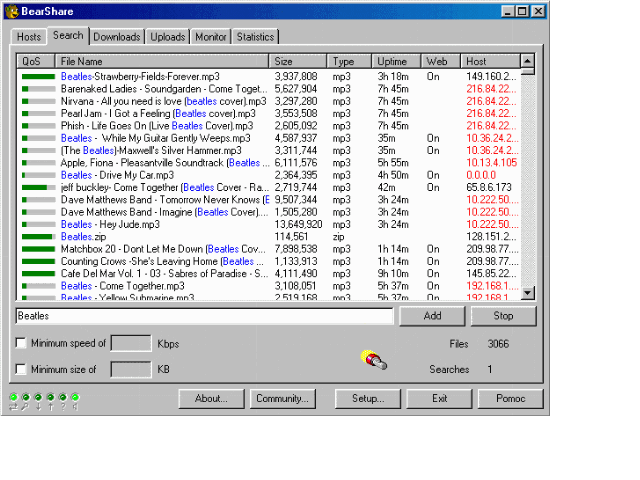Viewport: 640px width, 480px height.
Task: Sort results by the QoS column header
Action: pos(36,61)
